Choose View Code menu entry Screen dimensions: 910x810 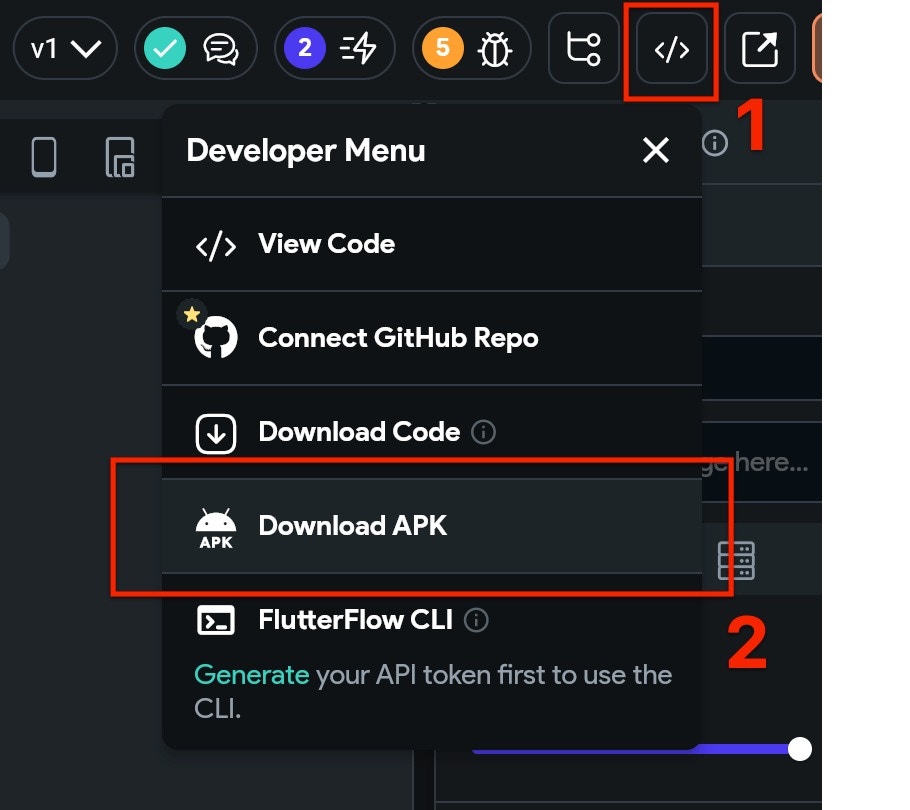pyautogui.click(x=432, y=244)
